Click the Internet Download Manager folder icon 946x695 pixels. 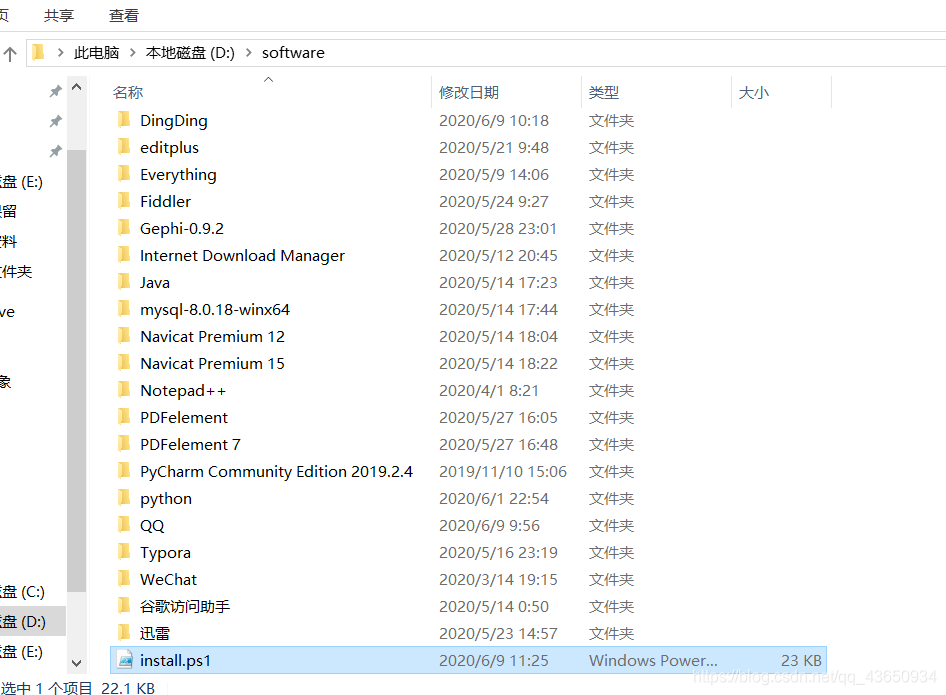124,255
